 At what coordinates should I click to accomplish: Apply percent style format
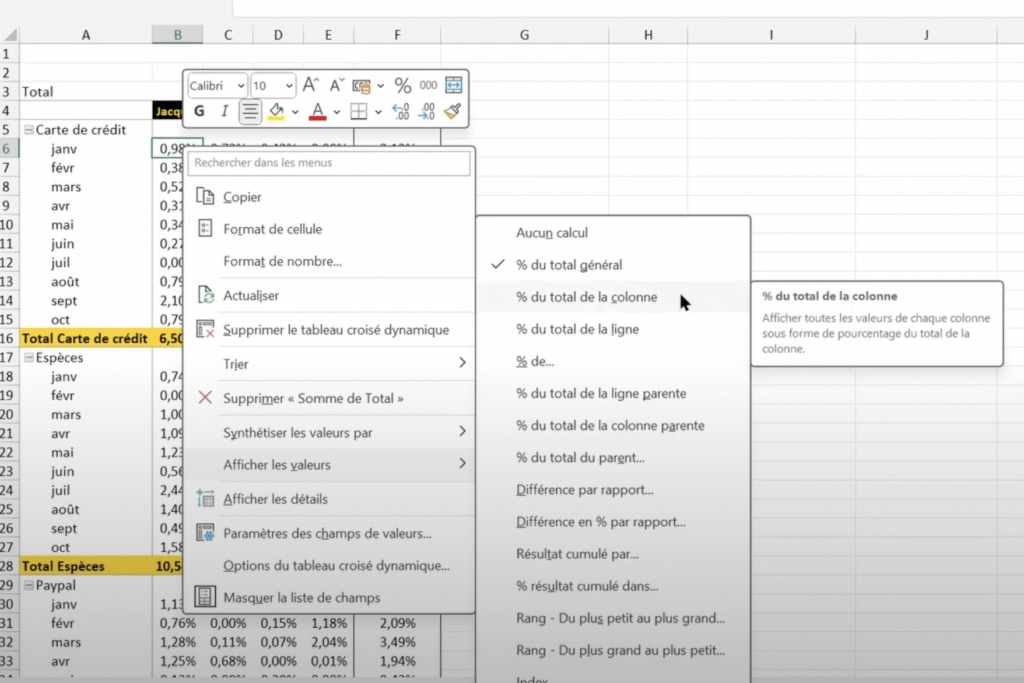(x=402, y=86)
